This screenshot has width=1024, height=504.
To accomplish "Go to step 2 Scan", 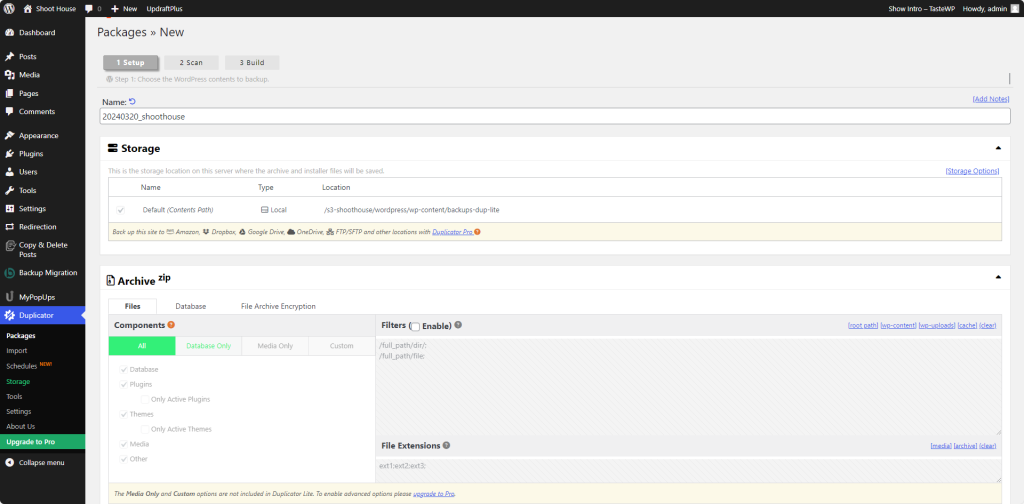I will pyautogui.click(x=191, y=63).
